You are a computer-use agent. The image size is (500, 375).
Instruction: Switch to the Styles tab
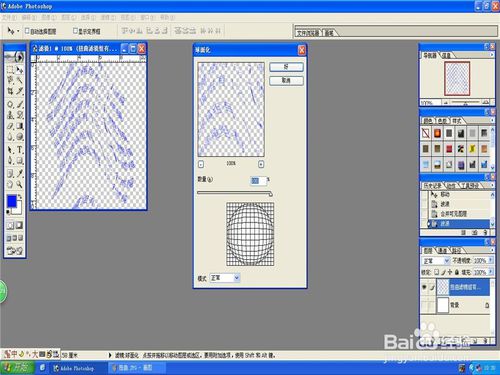(x=456, y=121)
